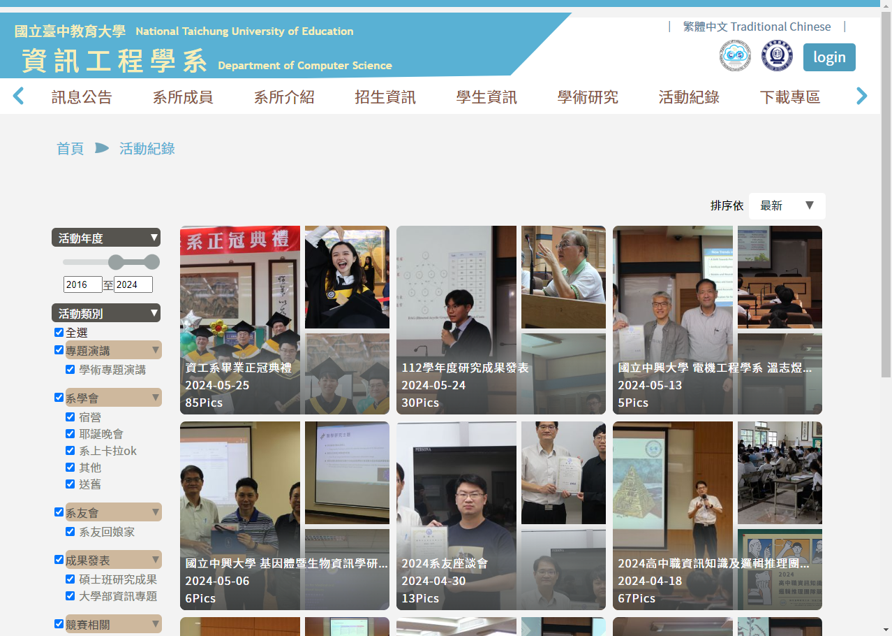892x636 pixels.
Task: Open the cloud logo icon beside login
Action: point(735,56)
